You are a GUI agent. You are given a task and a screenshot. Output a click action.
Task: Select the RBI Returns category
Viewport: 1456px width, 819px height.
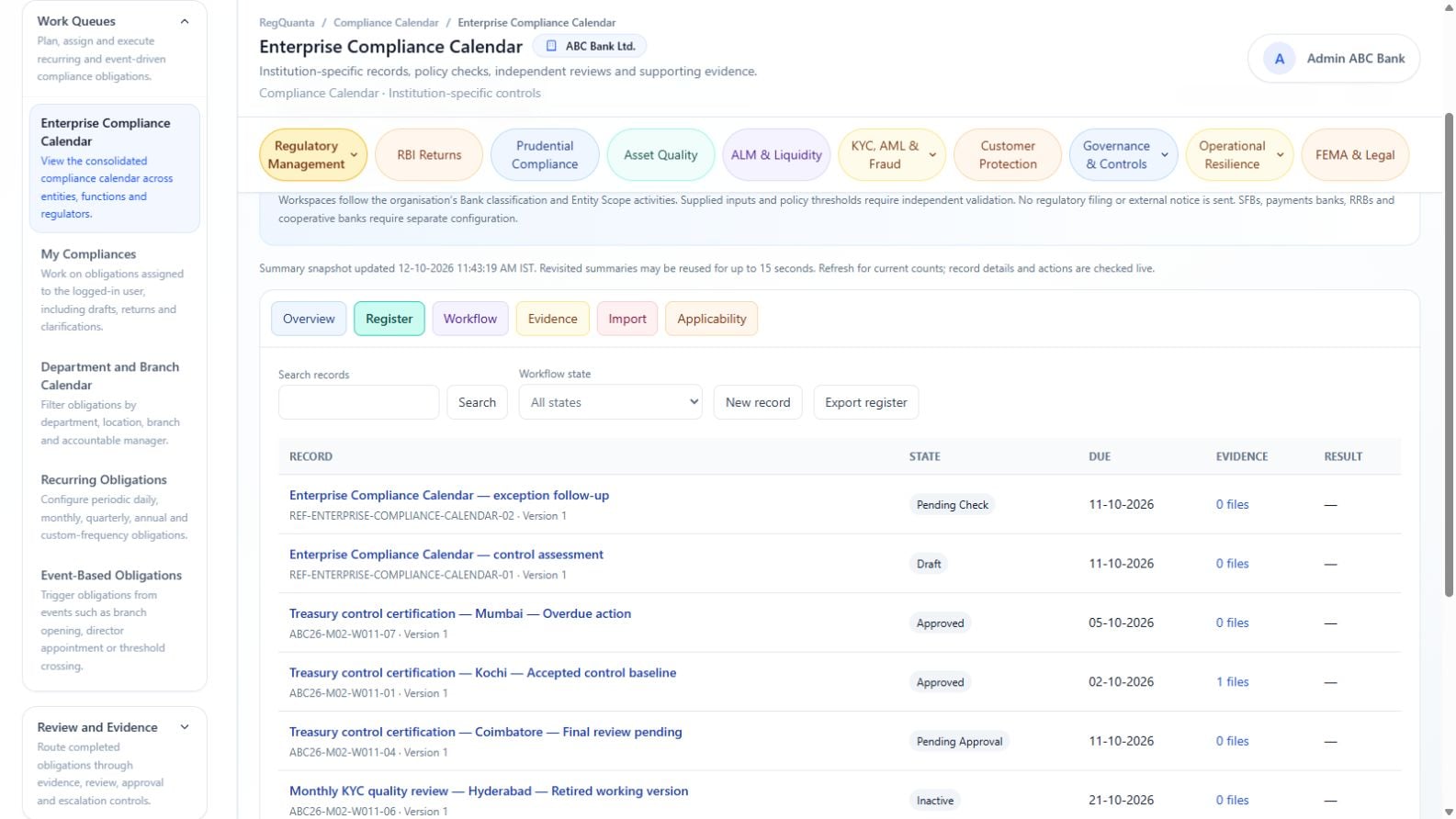click(x=429, y=155)
